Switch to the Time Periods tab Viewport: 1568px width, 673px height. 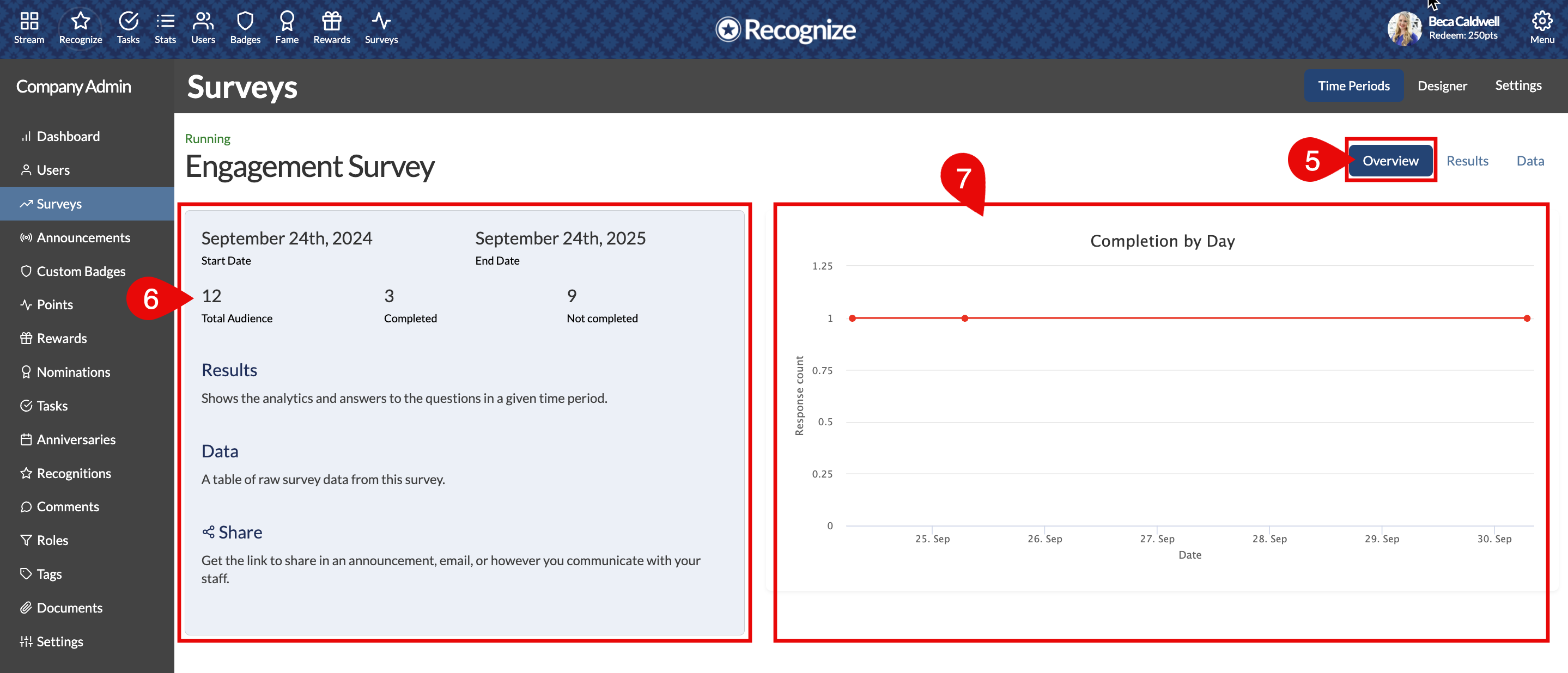(x=1353, y=86)
